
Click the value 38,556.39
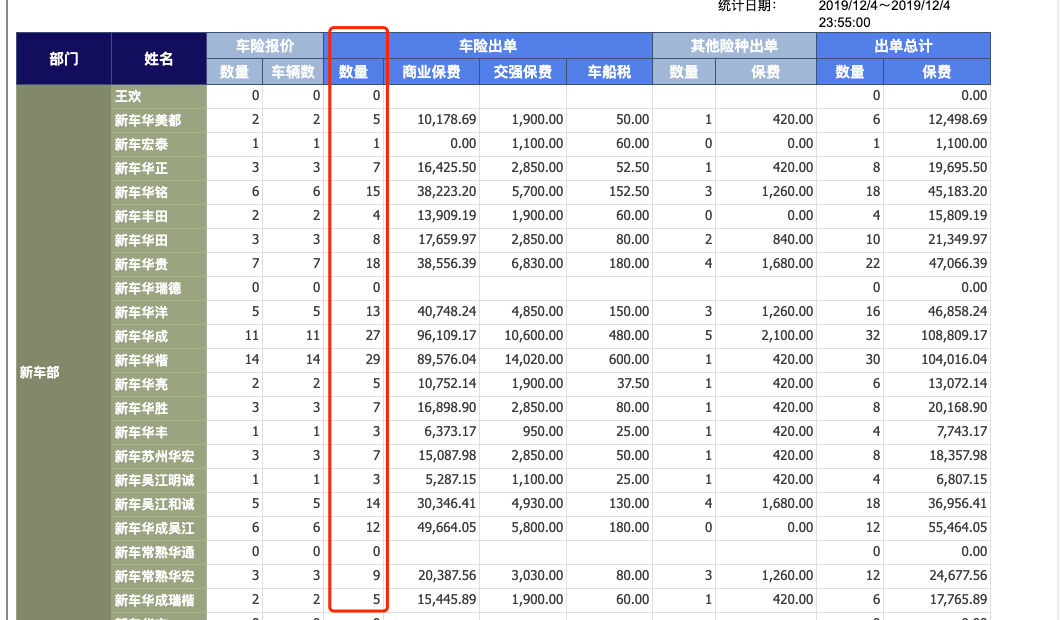click(446, 264)
